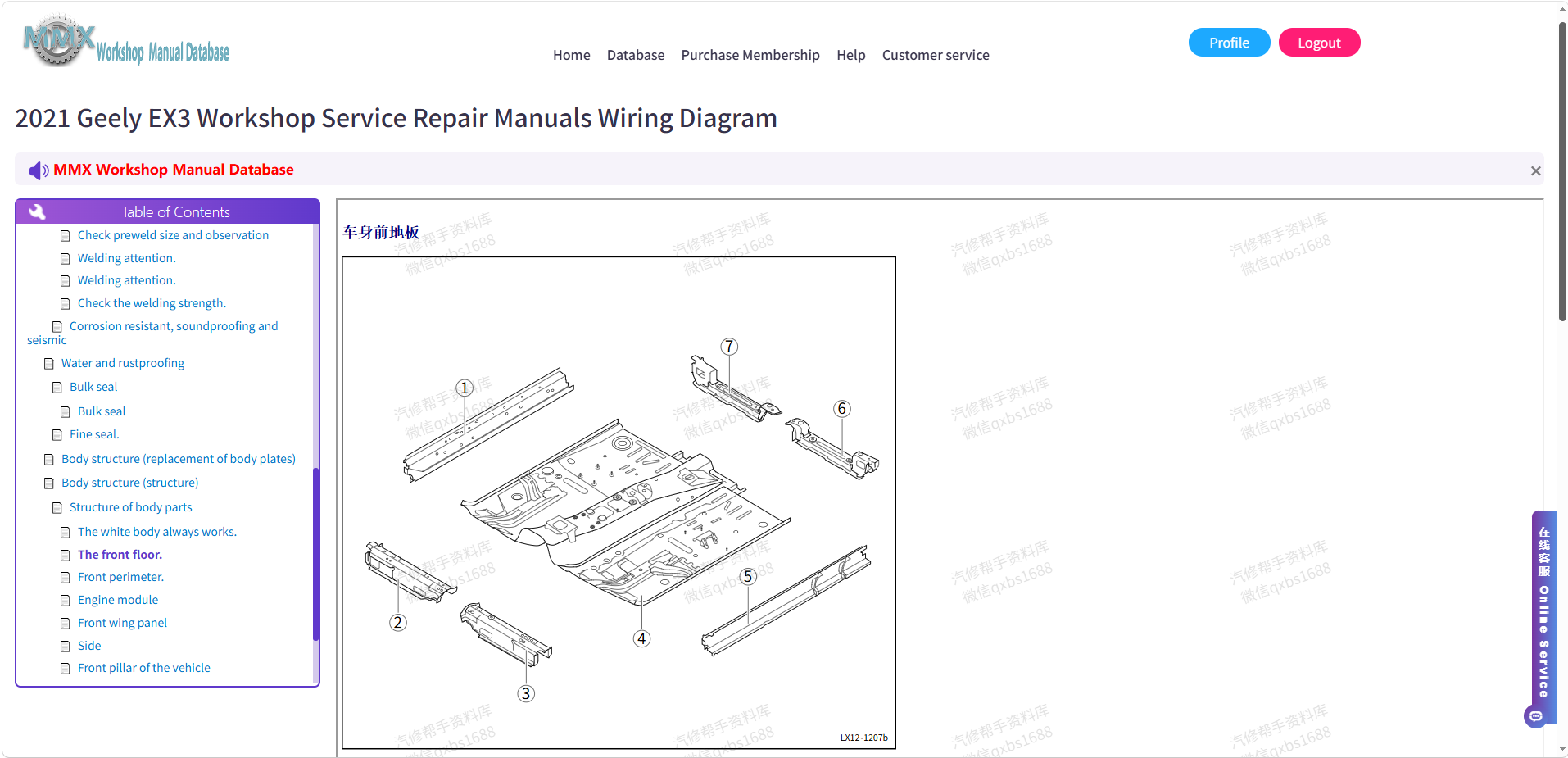The image size is (1568, 758).
Task: Open the Side entry
Action: [89, 646]
